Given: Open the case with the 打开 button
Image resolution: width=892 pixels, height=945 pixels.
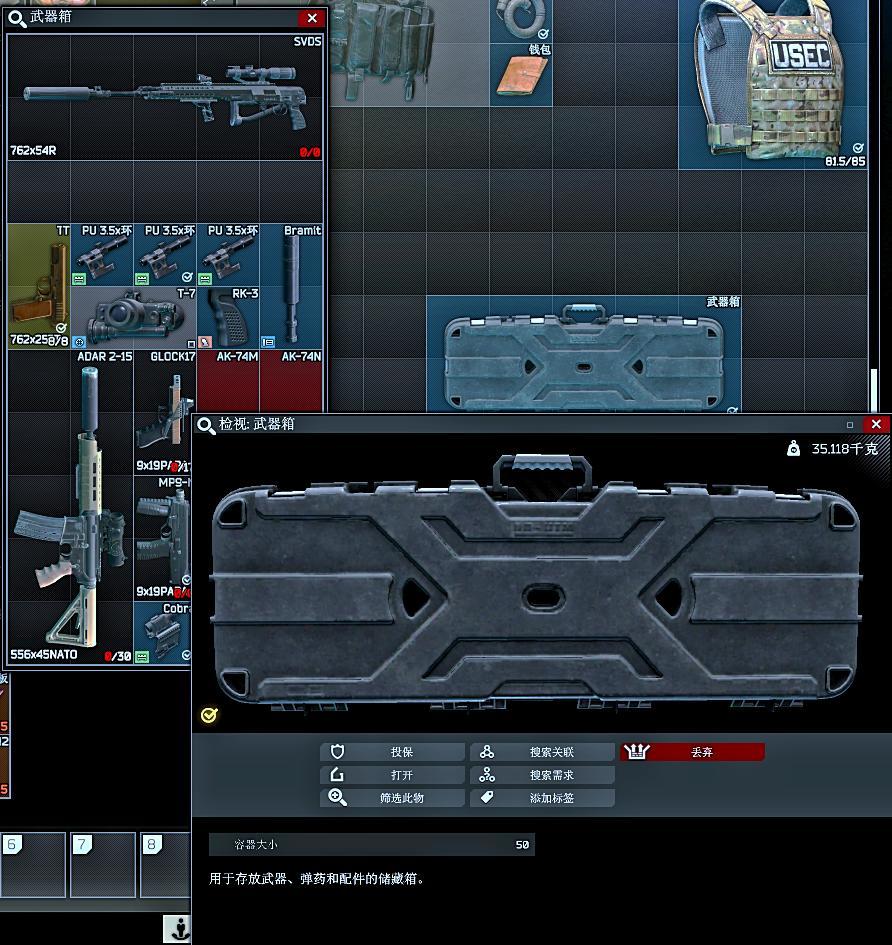Looking at the screenshot, I should tap(392, 775).
